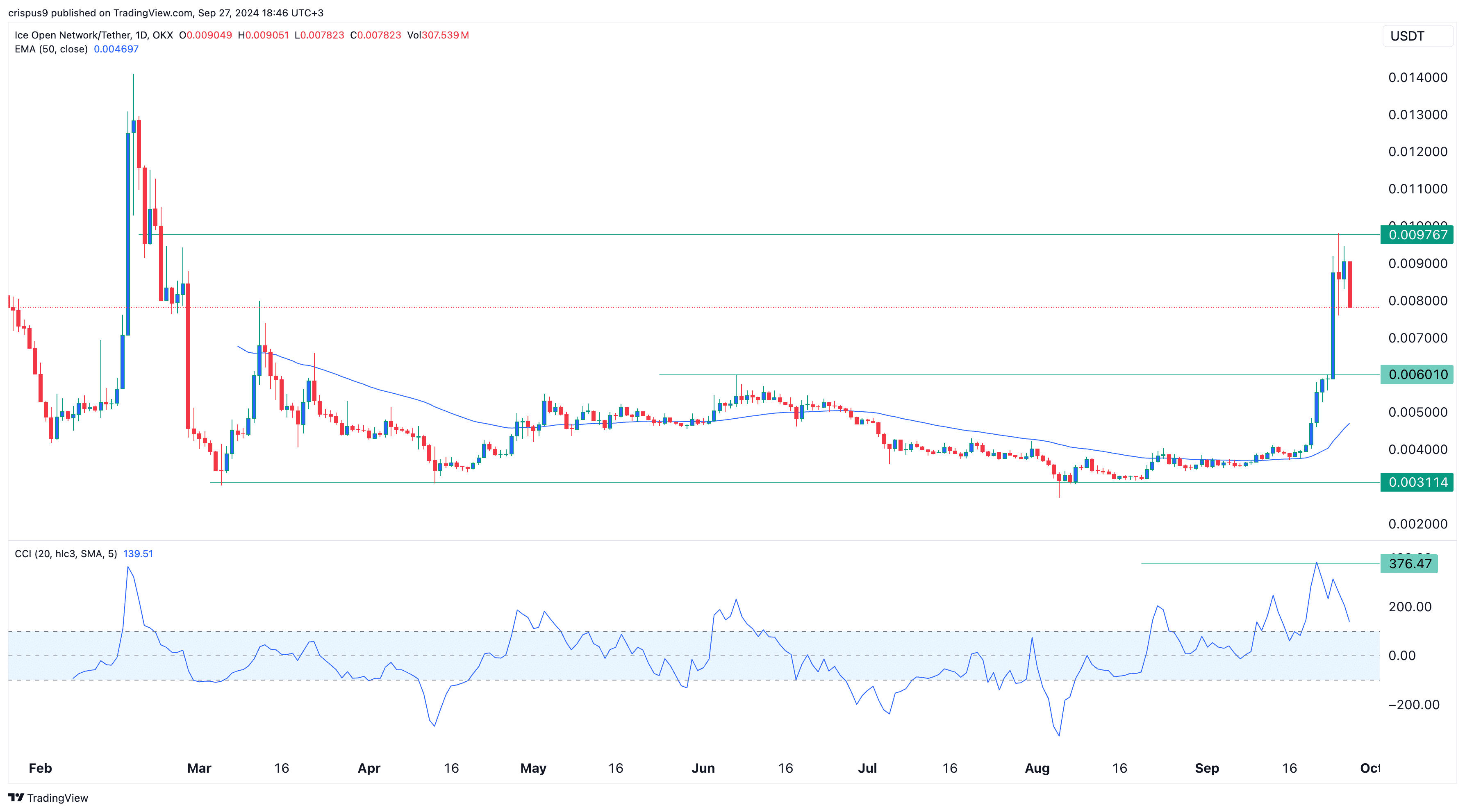Click the 376.47 CCI level label
The width and height of the screenshot is (1465, 812).
(1409, 564)
